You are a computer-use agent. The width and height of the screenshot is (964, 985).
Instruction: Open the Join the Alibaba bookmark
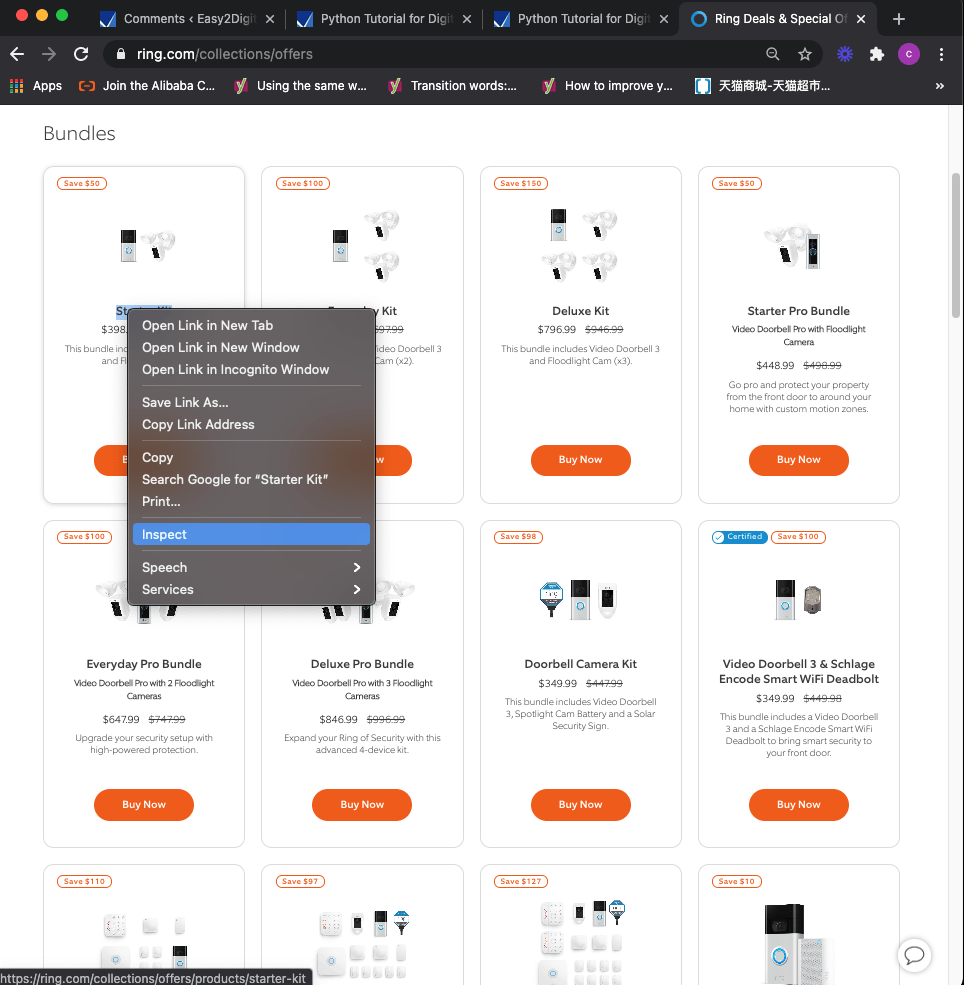tap(147, 86)
